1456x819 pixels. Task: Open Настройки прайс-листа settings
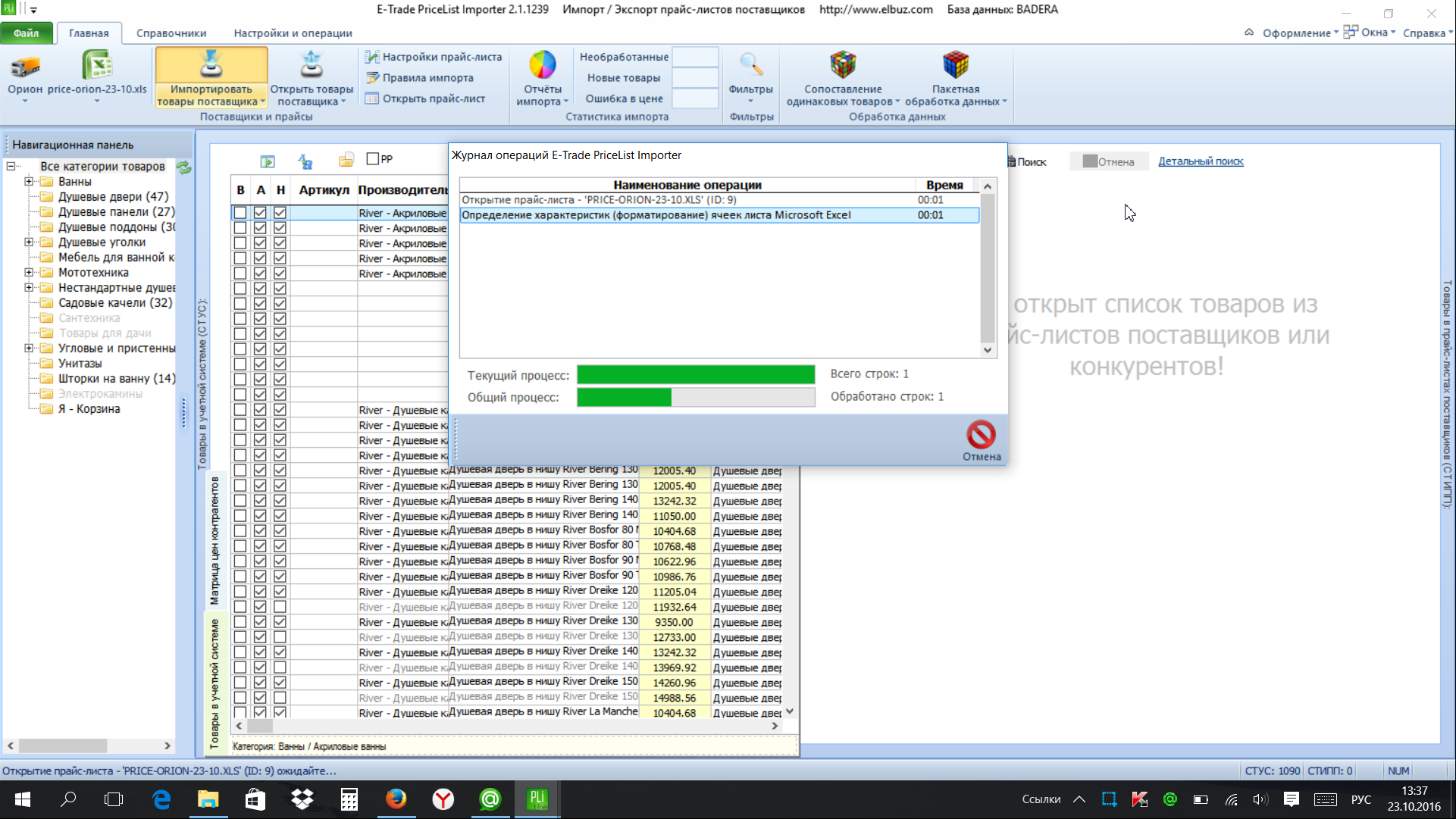tap(434, 57)
